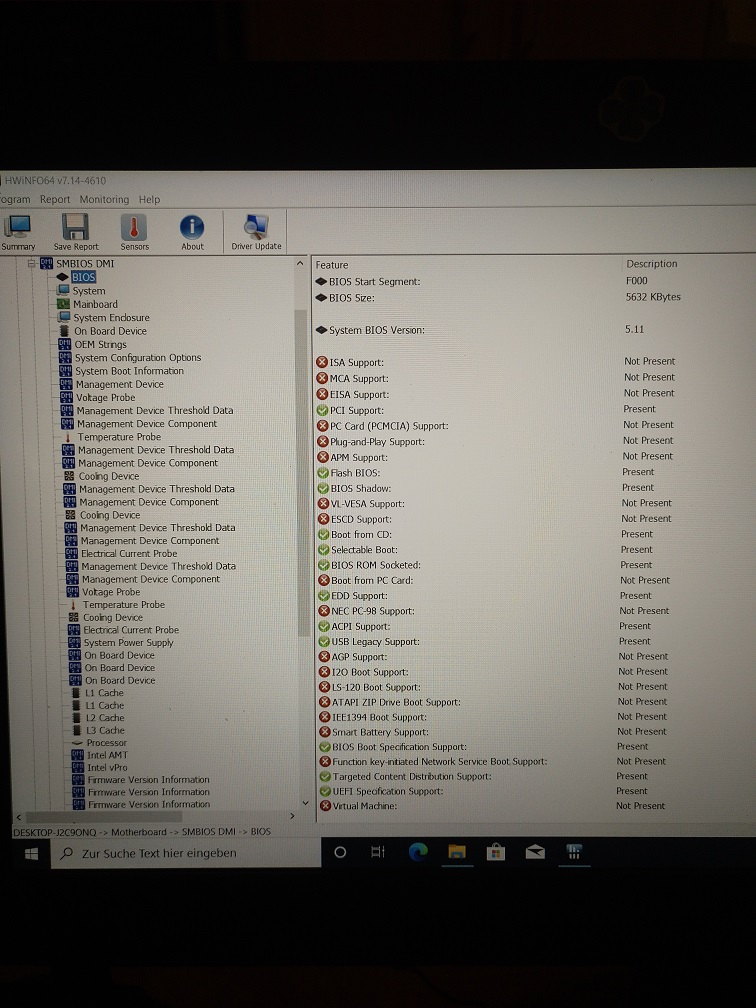Screen dimensions: 756x1008
Task: Click the System Enclosure monitor icon
Action: pos(64,318)
